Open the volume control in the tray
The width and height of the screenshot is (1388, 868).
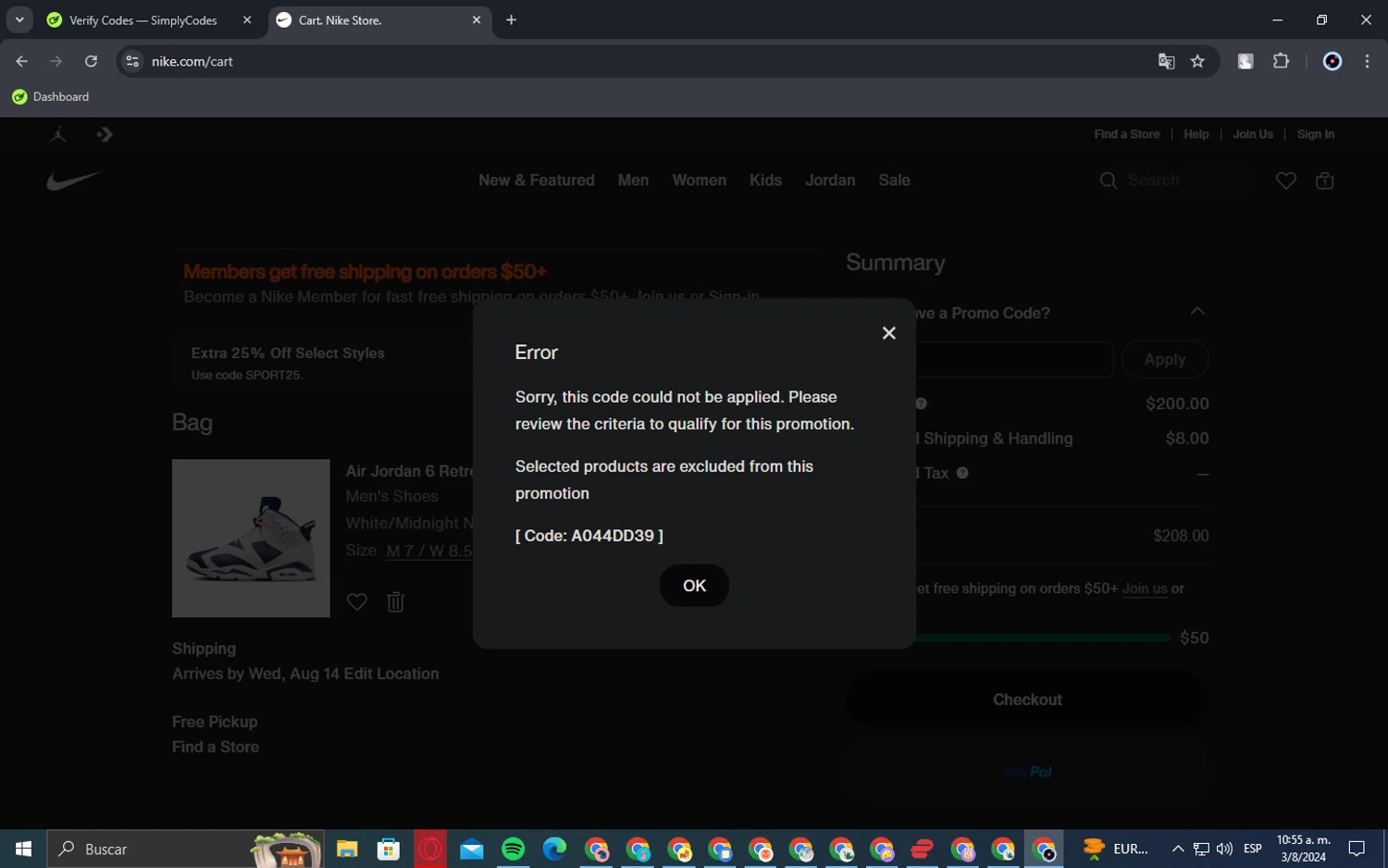click(1224, 849)
